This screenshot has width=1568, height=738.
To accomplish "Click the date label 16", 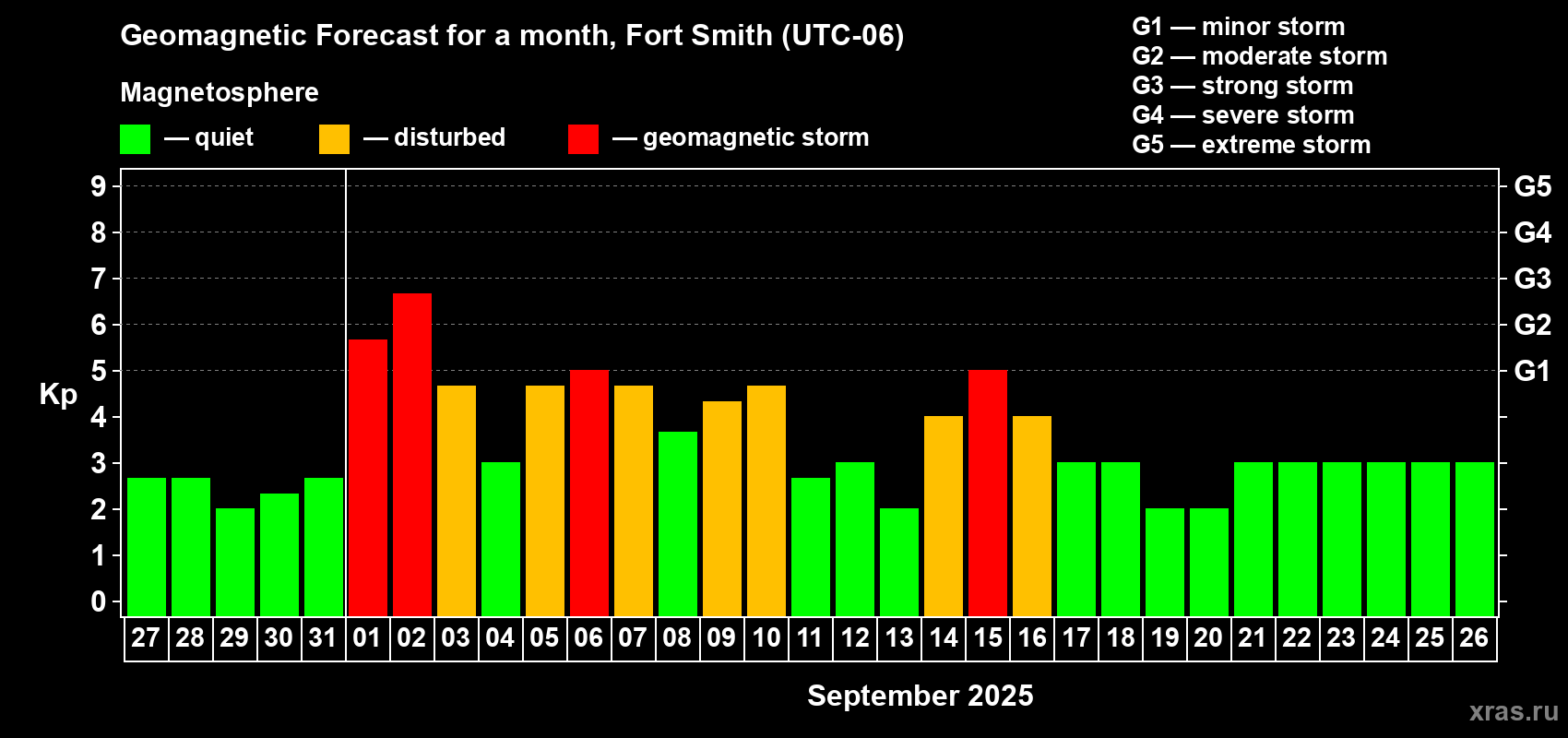I will pos(1031,637).
